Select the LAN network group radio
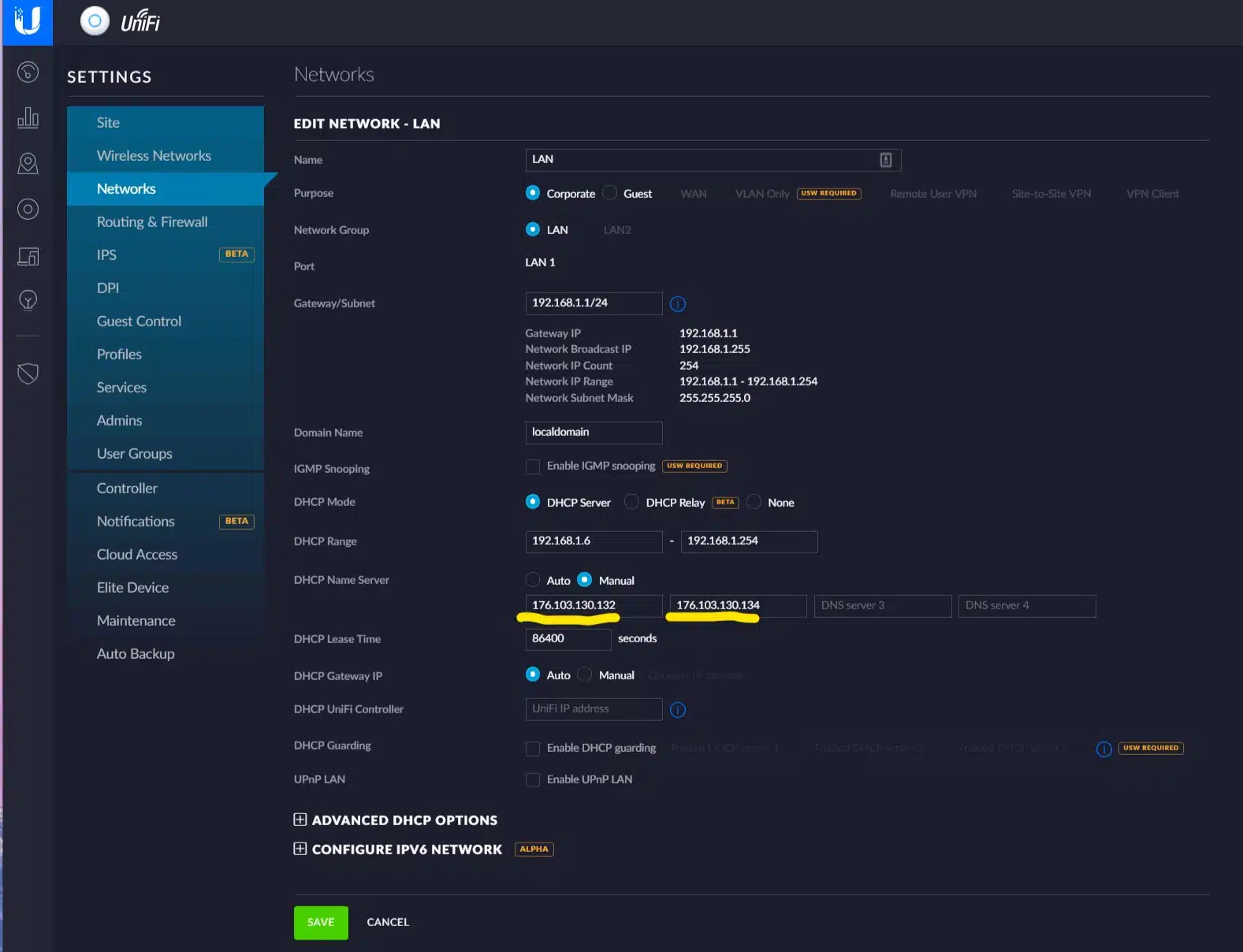Screen dimensions: 1243x952 (533, 229)
